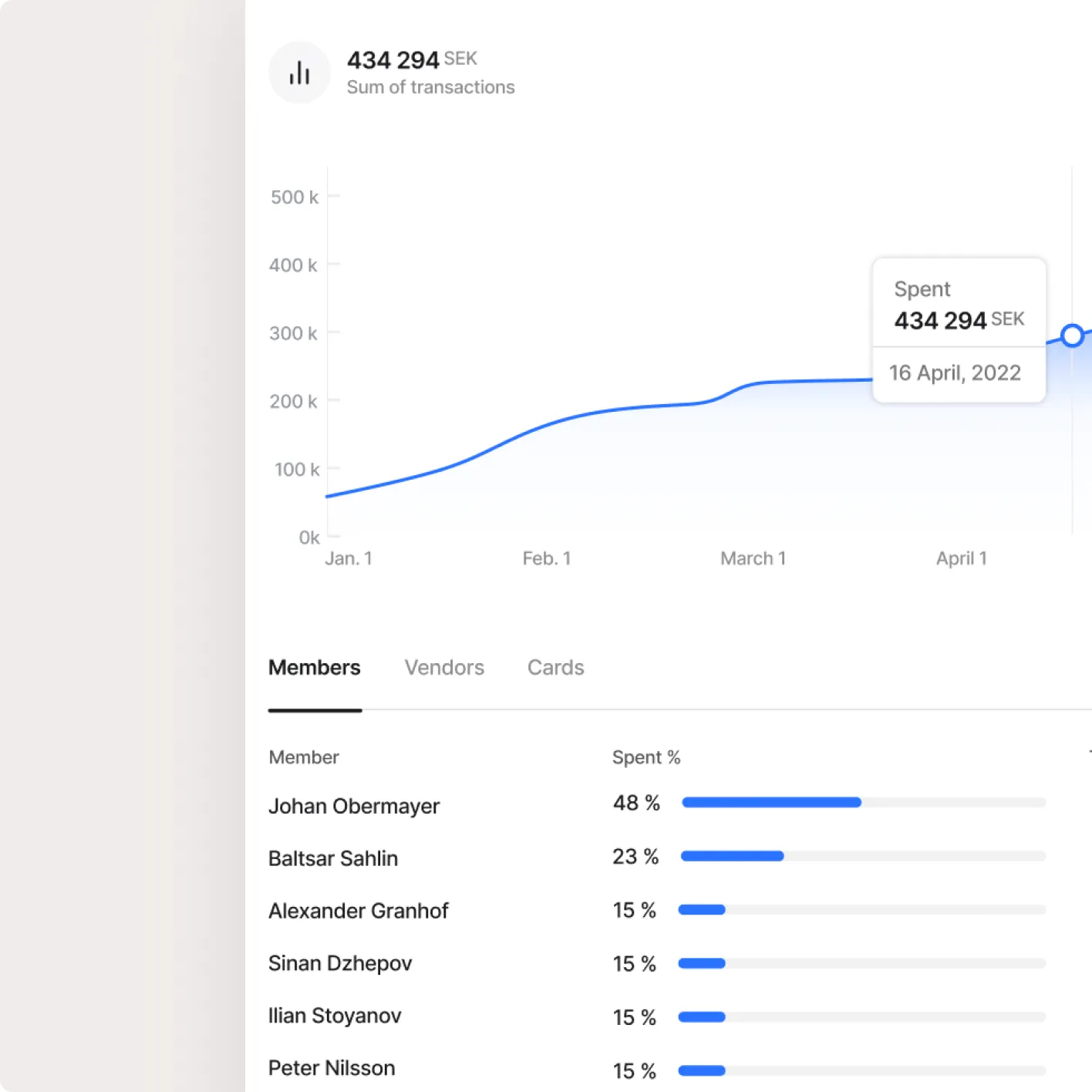Select the Cards tab
Viewport: 1092px width, 1092px height.
[555, 668]
